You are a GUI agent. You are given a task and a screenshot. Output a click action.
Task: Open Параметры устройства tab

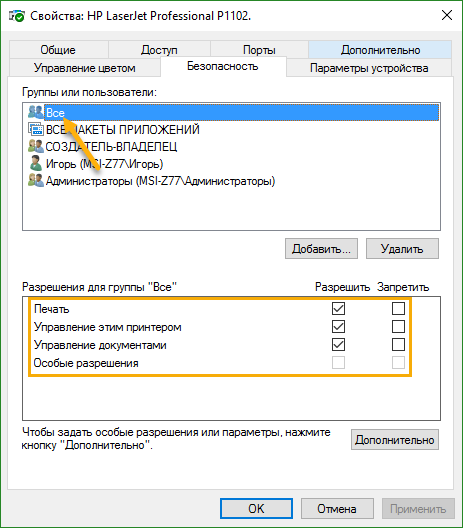pyautogui.click(x=369, y=68)
